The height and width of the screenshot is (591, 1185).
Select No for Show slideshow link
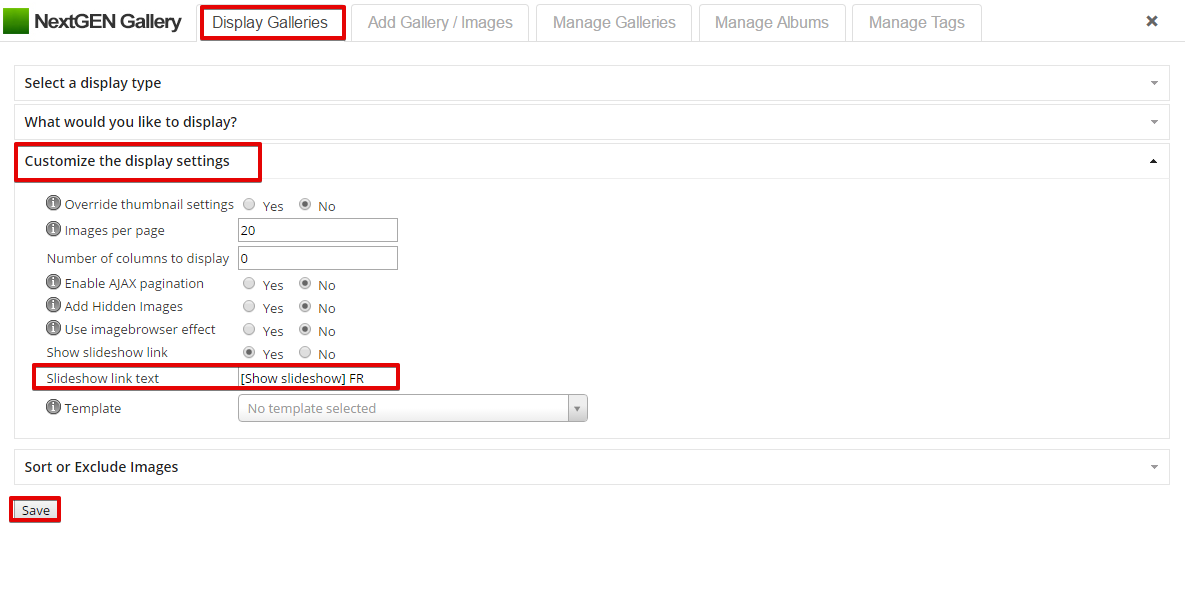coord(305,352)
